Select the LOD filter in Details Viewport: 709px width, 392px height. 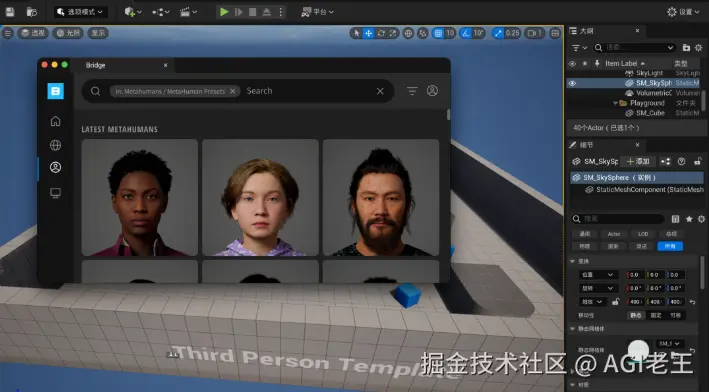[x=643, y=234]
